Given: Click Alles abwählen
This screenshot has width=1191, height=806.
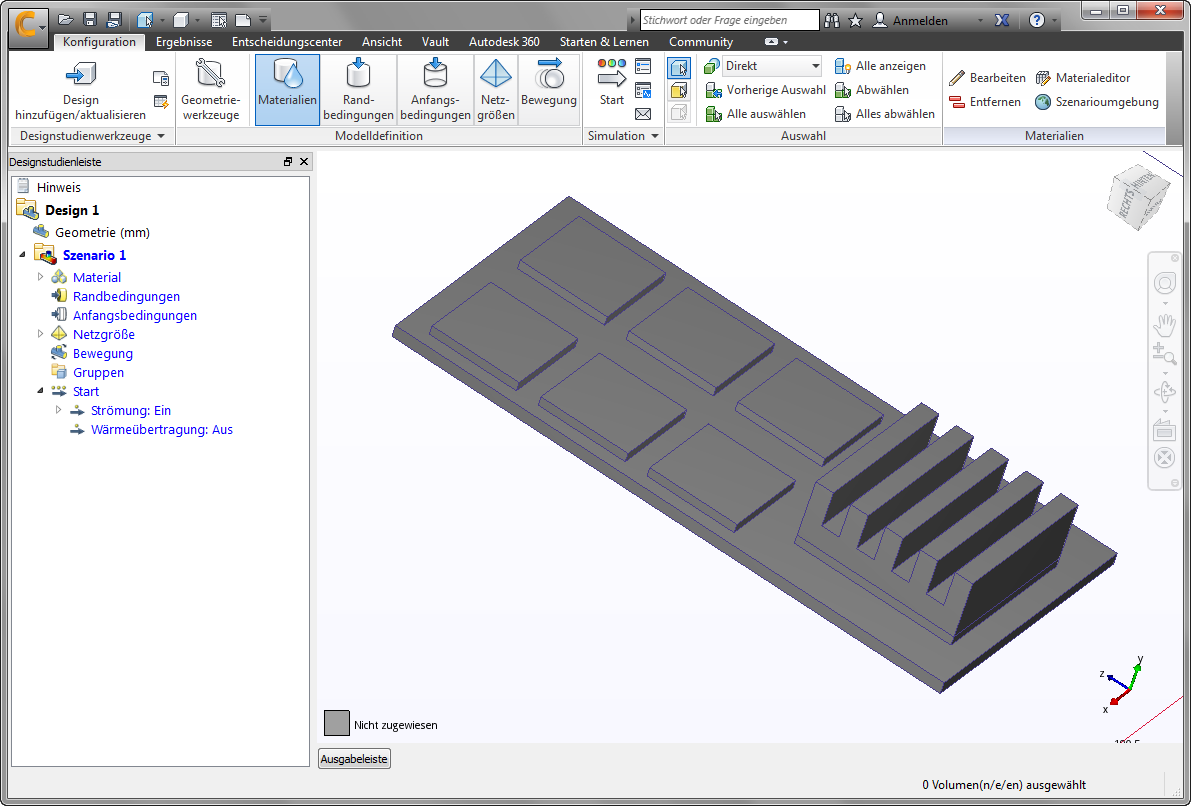Looking at the screenshot, I should (885, 114).
